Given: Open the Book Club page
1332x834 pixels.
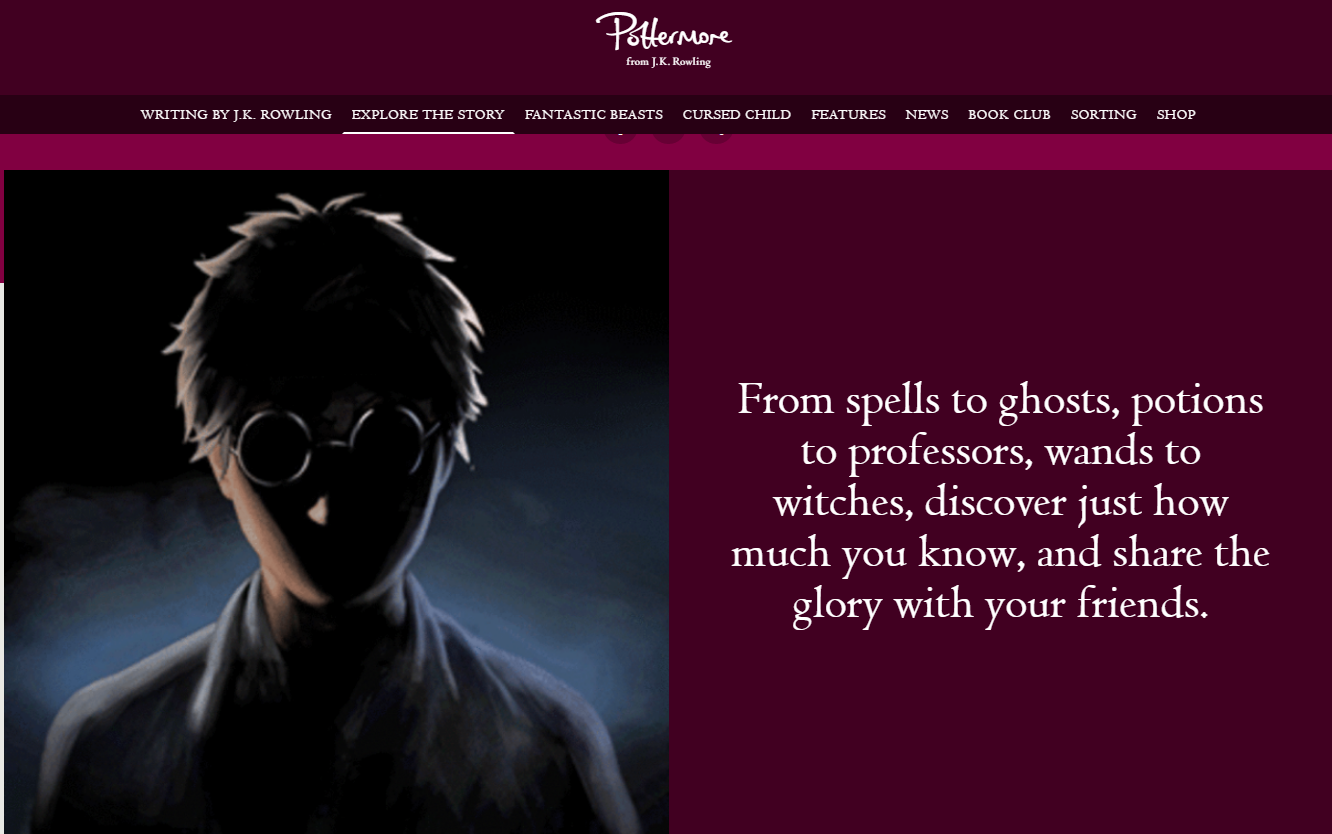Looking at the screenshot, I should (x=1009, y=115).
